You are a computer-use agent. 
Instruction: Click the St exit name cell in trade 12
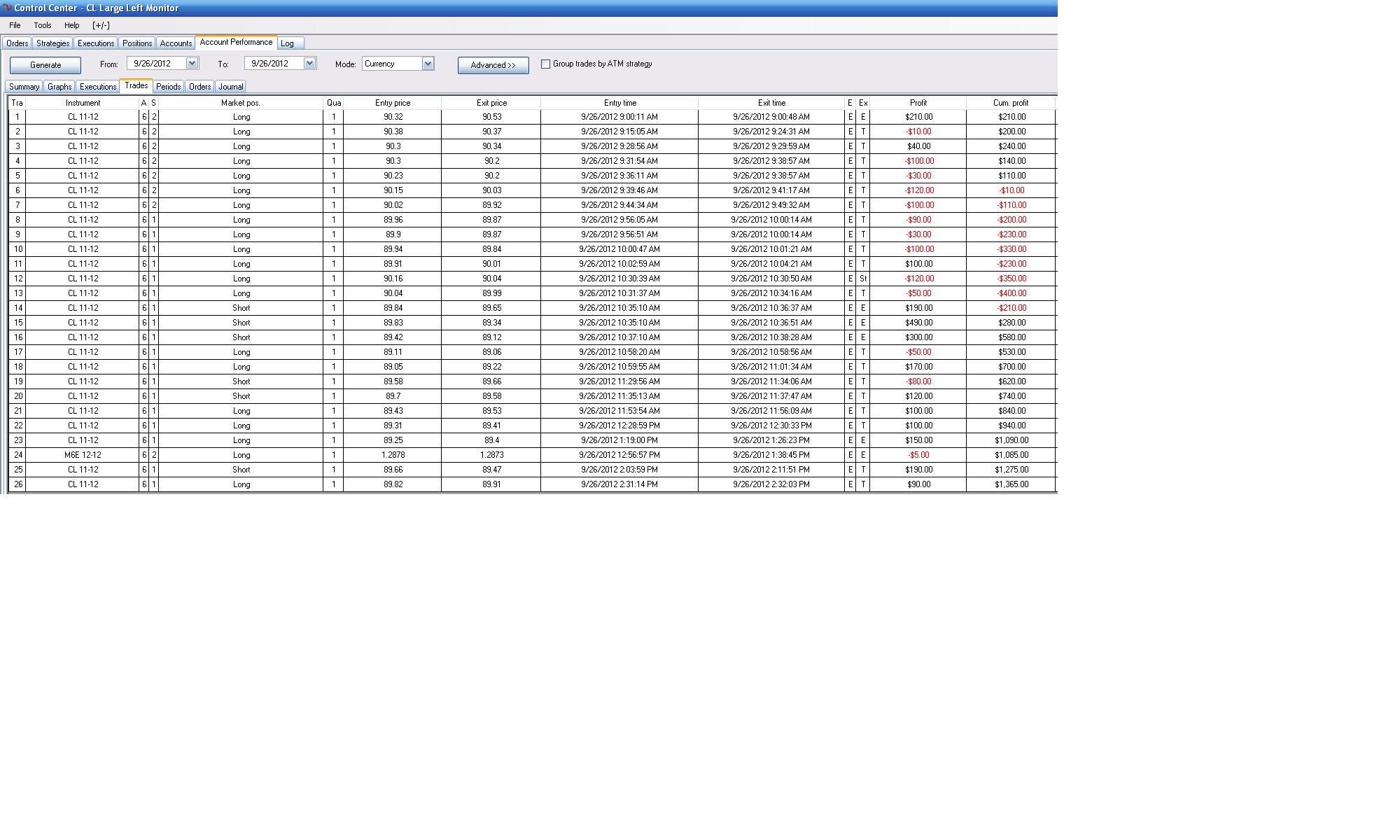coord(863,279)
